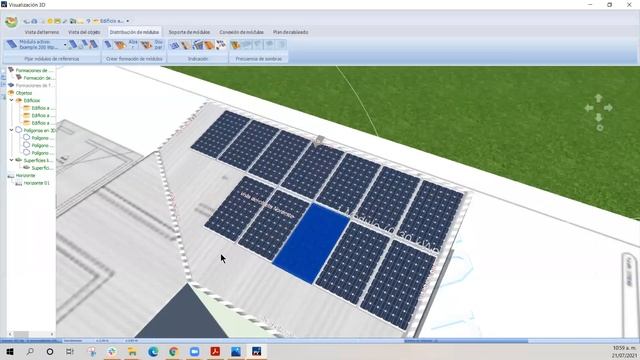Pan view down with navigation arrow
Screen dimensions: 640x360
[599, 118]
